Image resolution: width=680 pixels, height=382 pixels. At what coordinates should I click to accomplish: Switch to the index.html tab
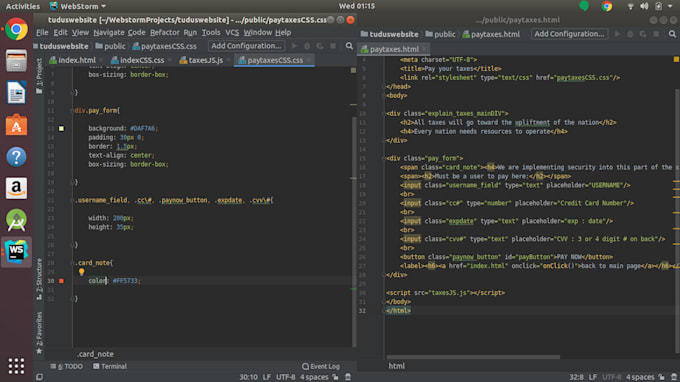coord(76,60)
